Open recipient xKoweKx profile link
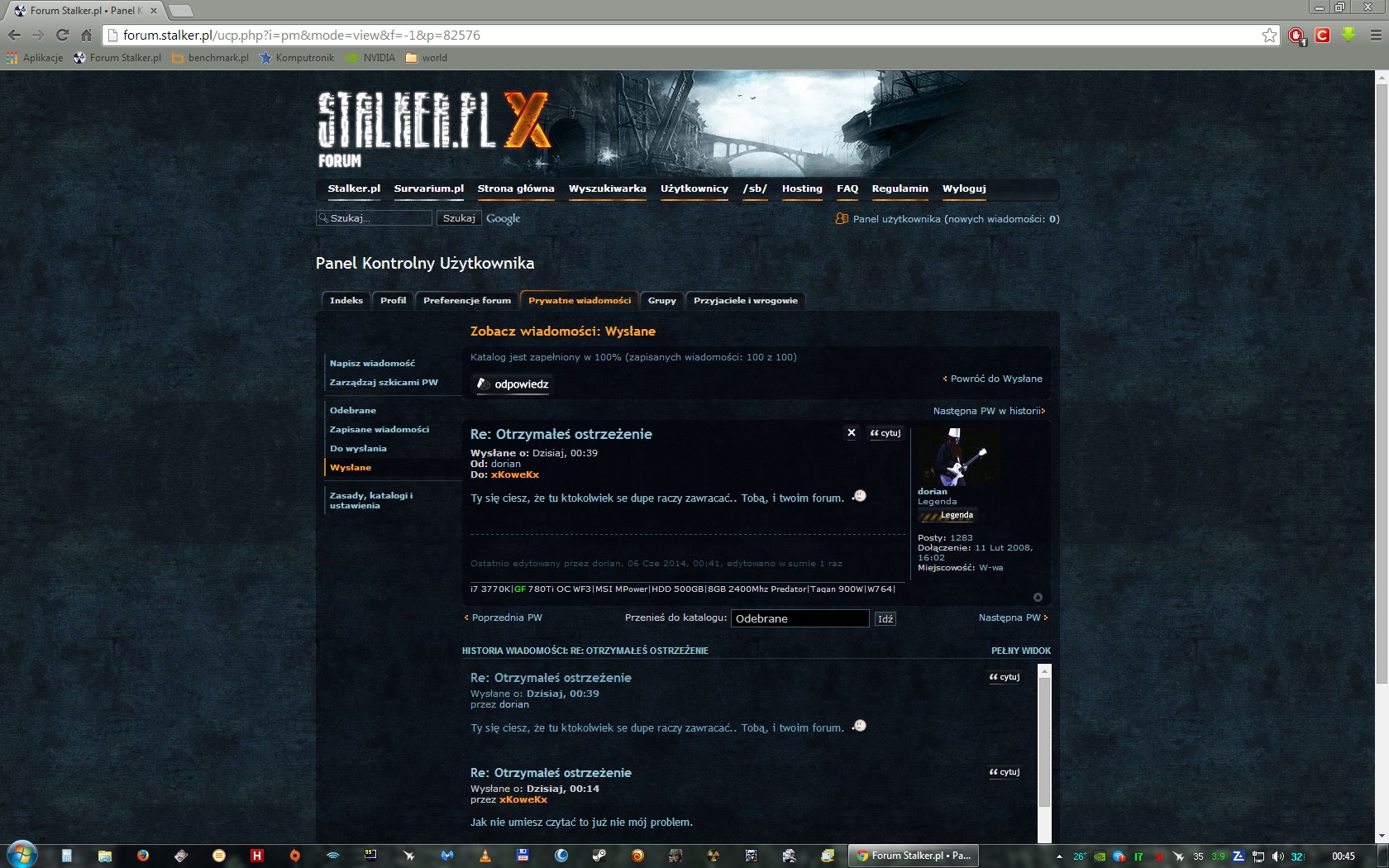Image resolution: width=1389 pixels, height=868 pixels. (x=515, y=475)
